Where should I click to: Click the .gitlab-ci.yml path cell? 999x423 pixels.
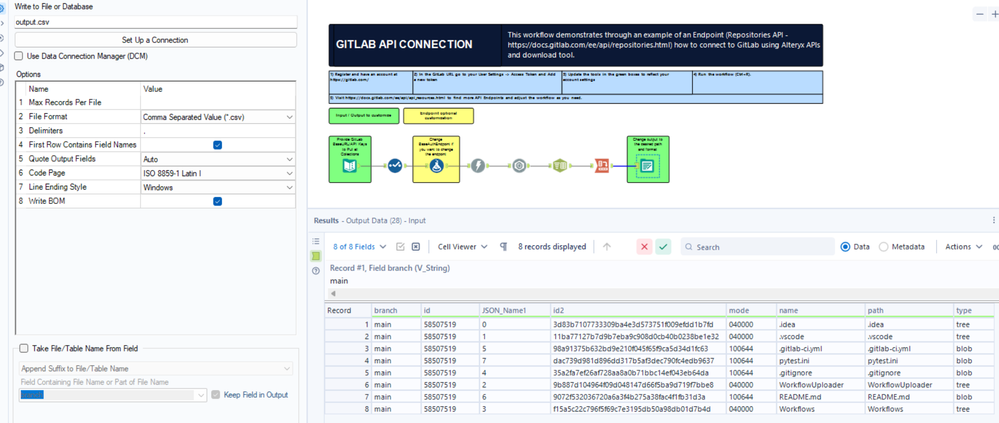pos(909,348)
